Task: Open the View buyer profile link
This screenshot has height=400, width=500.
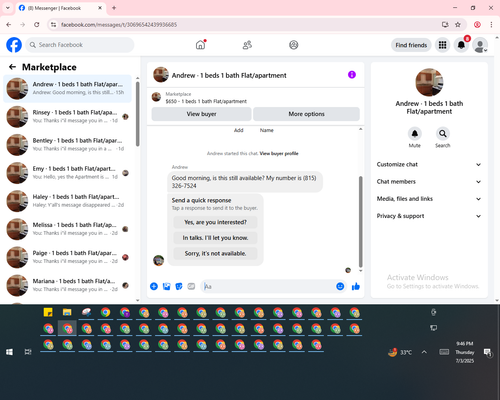Action: pyautogui.click(x=279, y=153)
